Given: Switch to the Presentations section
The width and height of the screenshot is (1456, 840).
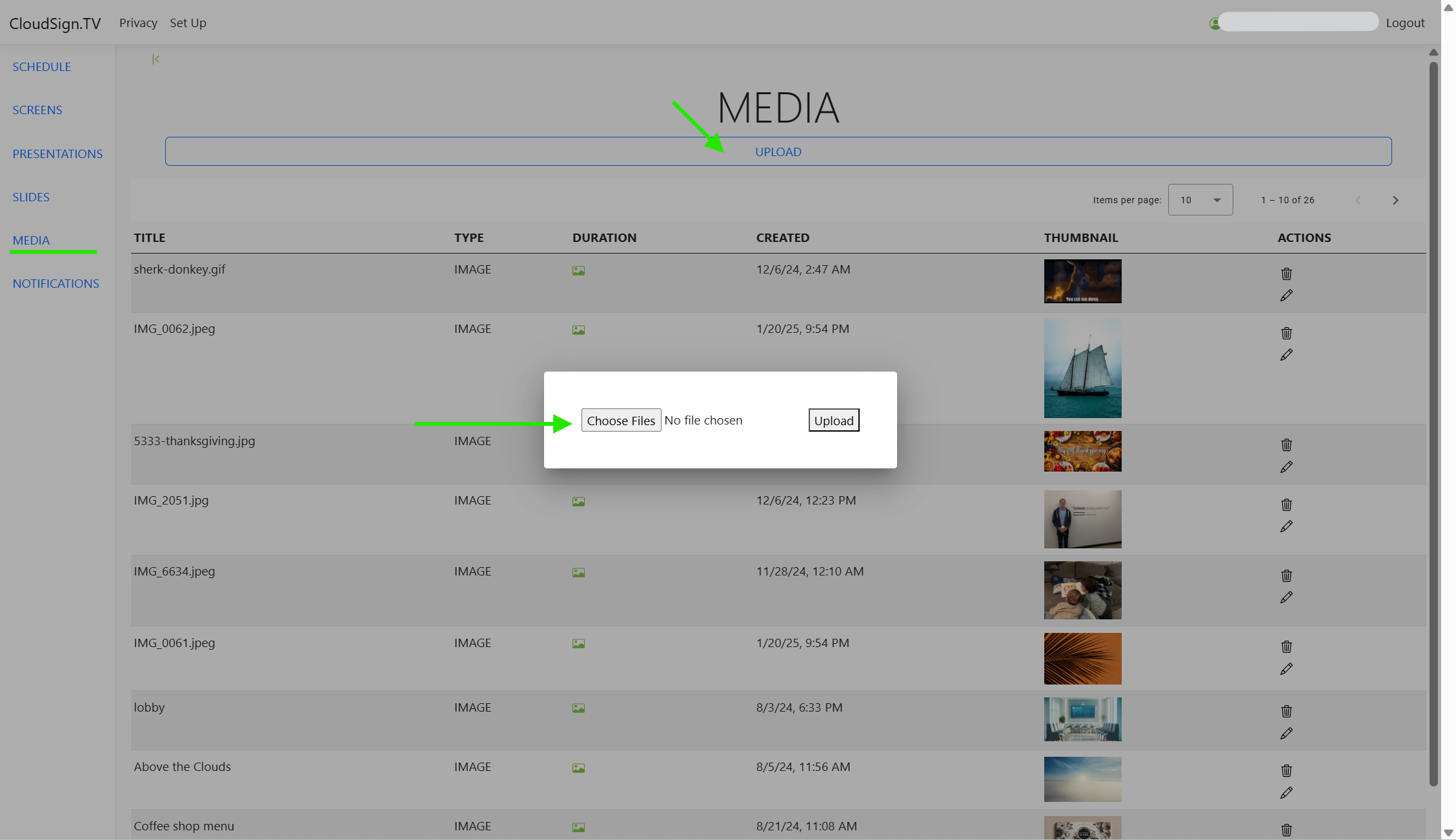Looking at the screenshot, I should pyautogui.click(x=57, y=154).
